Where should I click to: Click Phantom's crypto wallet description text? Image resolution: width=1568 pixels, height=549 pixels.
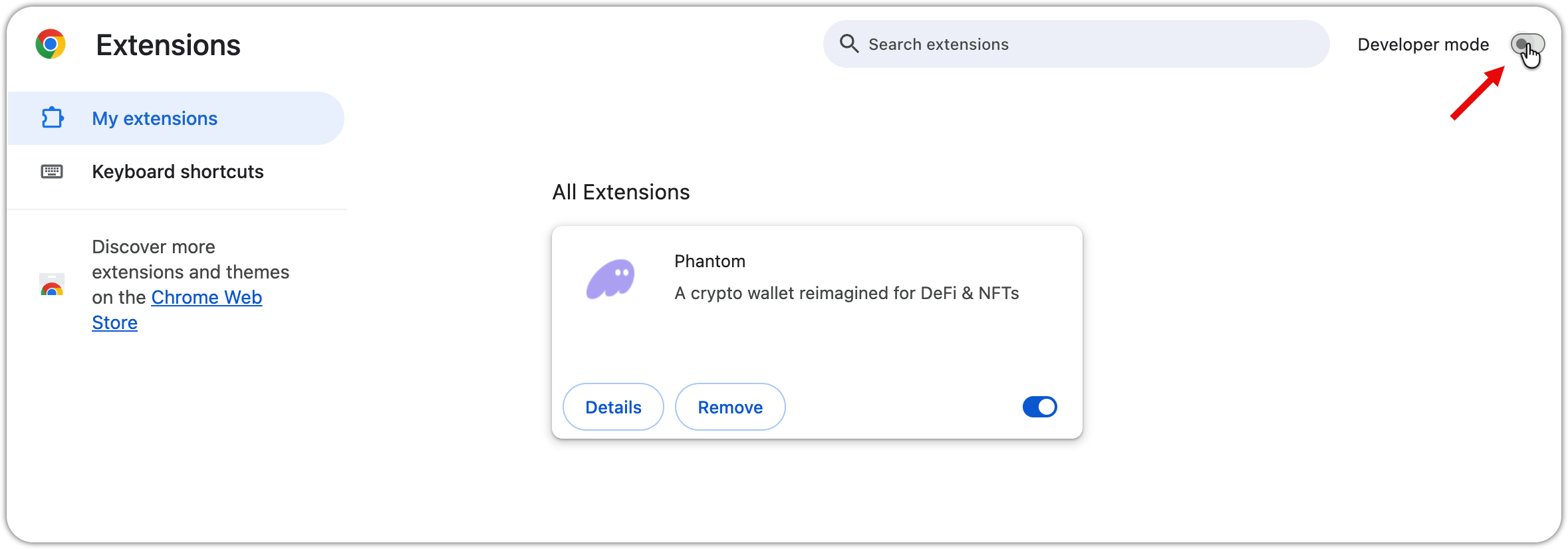[847, 293]
